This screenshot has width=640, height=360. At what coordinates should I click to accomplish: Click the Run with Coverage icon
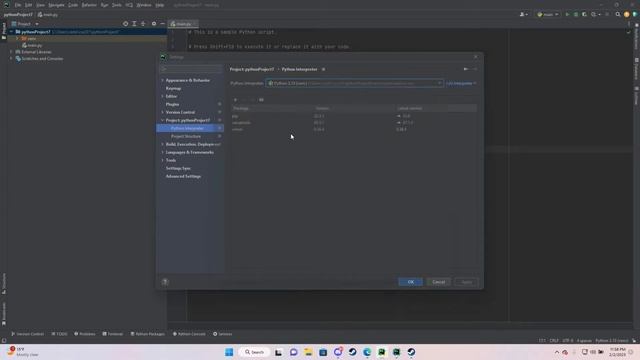[x=584, y=14]
